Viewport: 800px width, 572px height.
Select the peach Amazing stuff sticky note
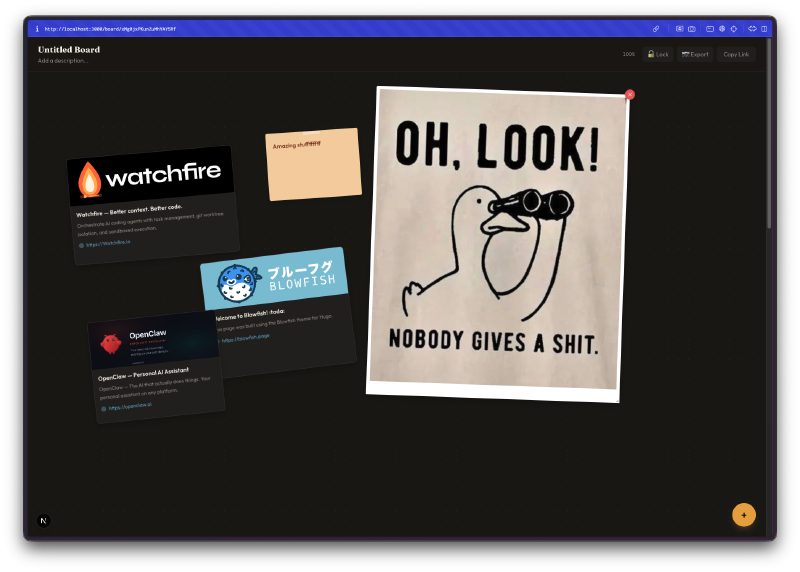tap(313, 170)
